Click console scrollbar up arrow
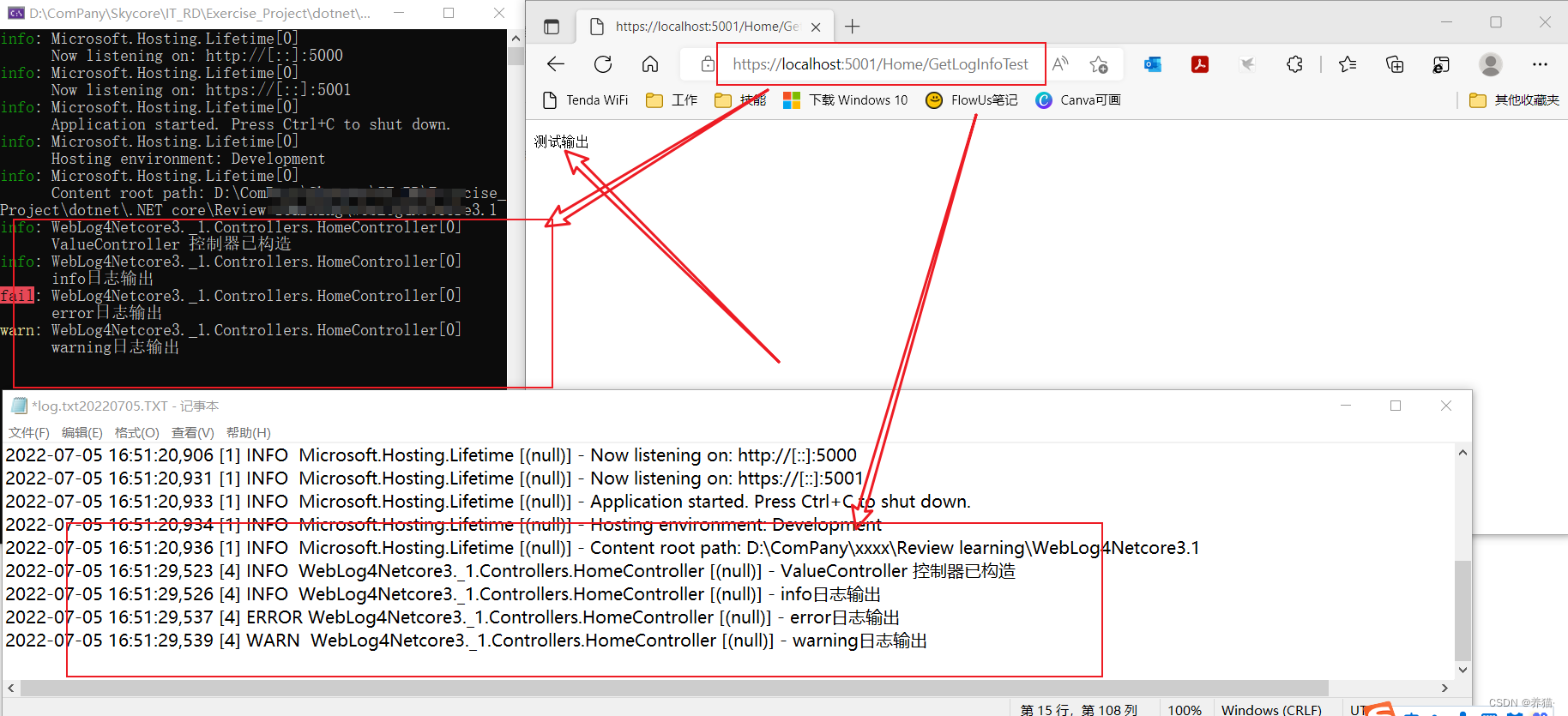 (516, 39)
